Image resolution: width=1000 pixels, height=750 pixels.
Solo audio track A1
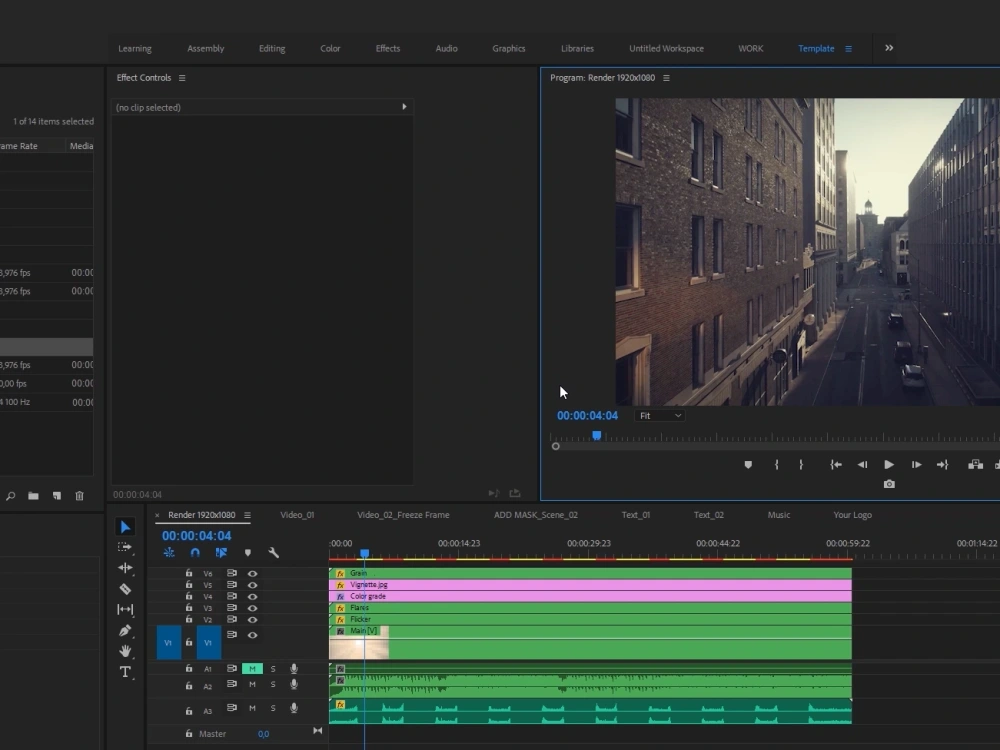coord(273,668)
